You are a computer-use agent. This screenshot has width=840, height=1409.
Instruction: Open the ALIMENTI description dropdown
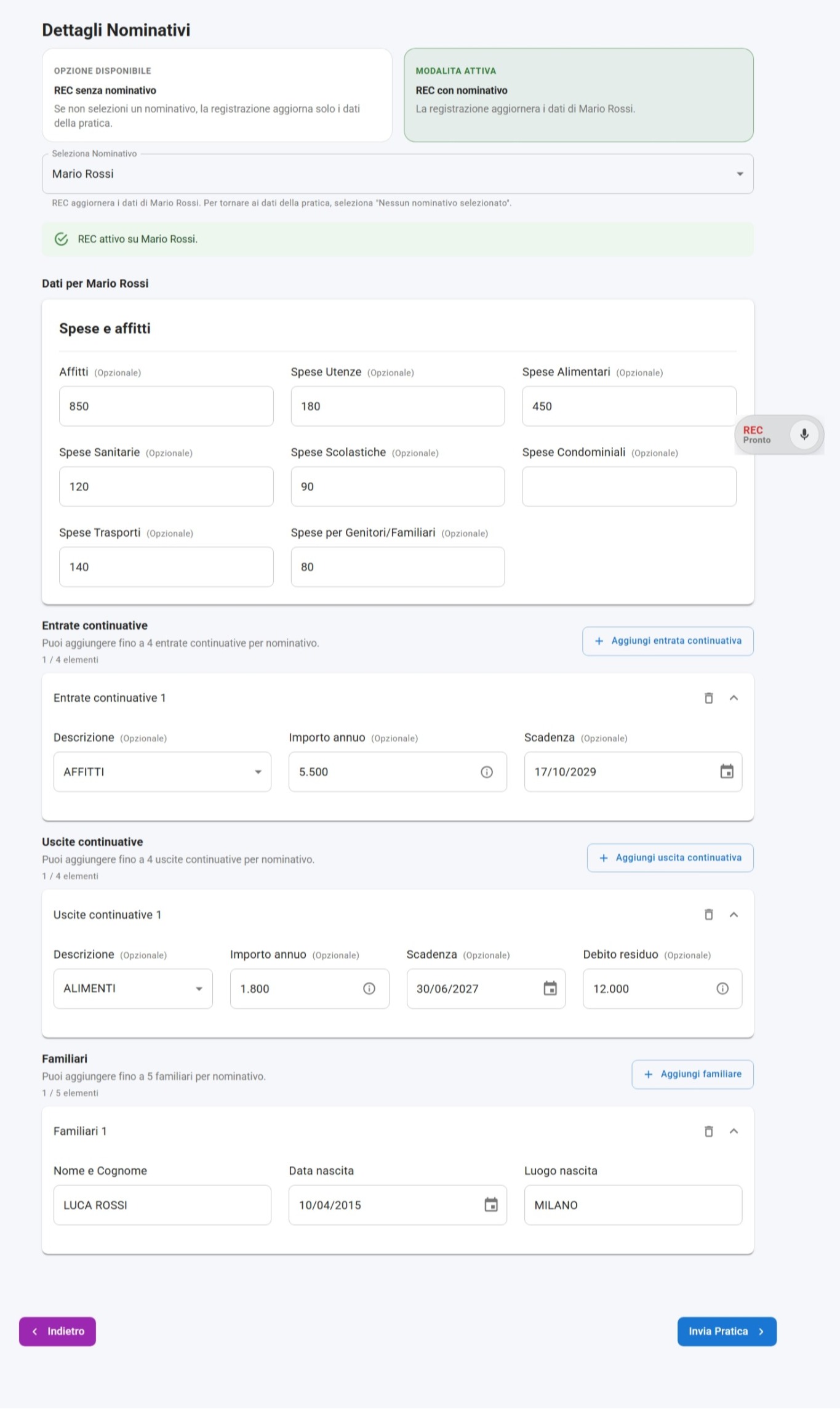click(133, 989)
